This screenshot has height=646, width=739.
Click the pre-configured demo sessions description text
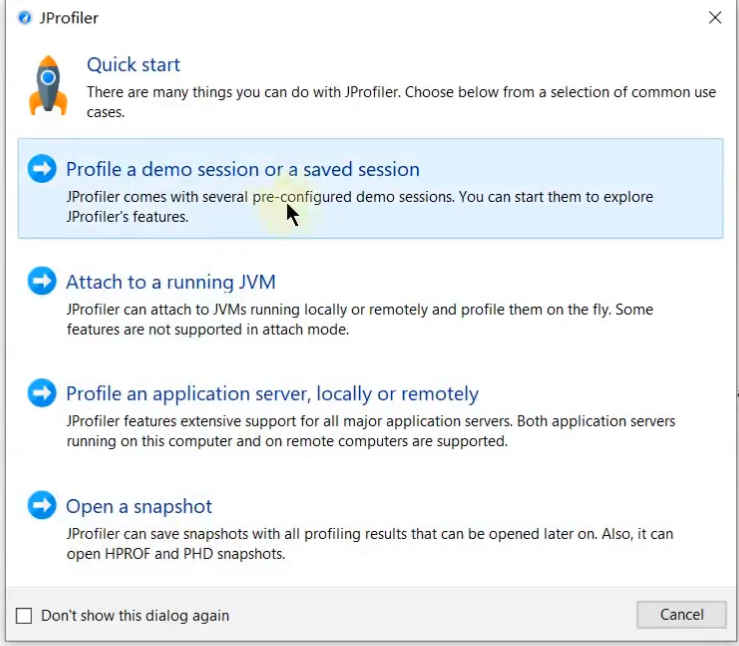tap(359, 206)
